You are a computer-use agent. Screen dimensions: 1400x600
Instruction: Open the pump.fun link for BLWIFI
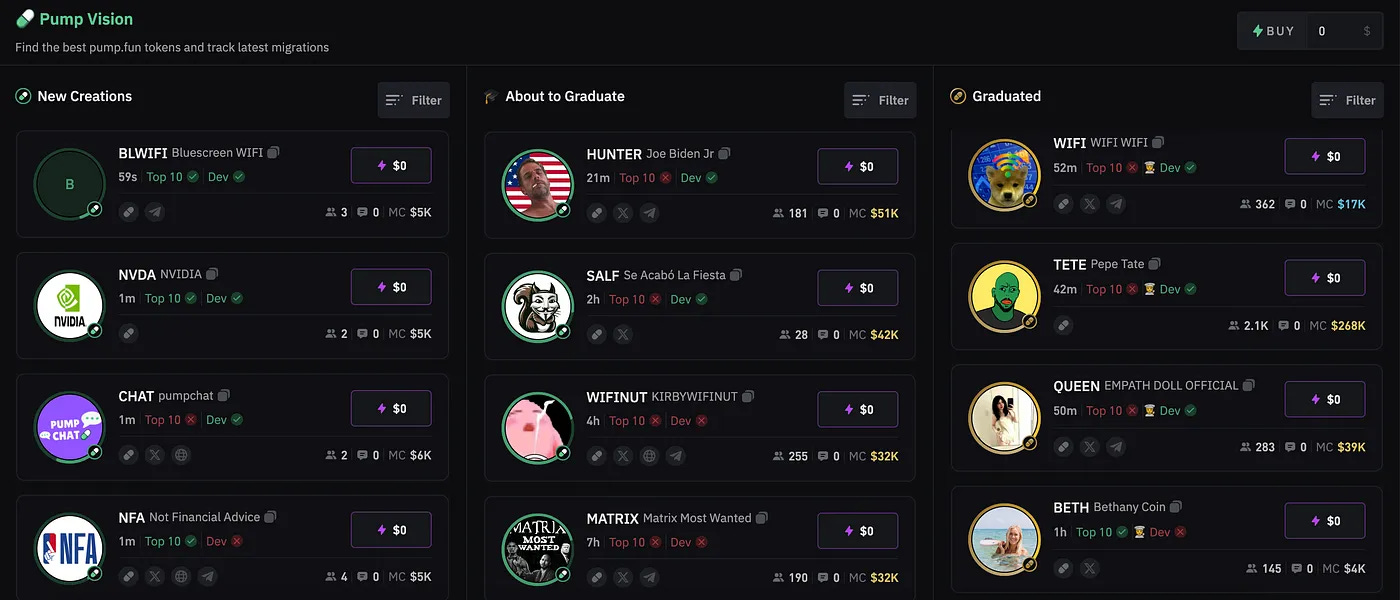coord(128,211)
